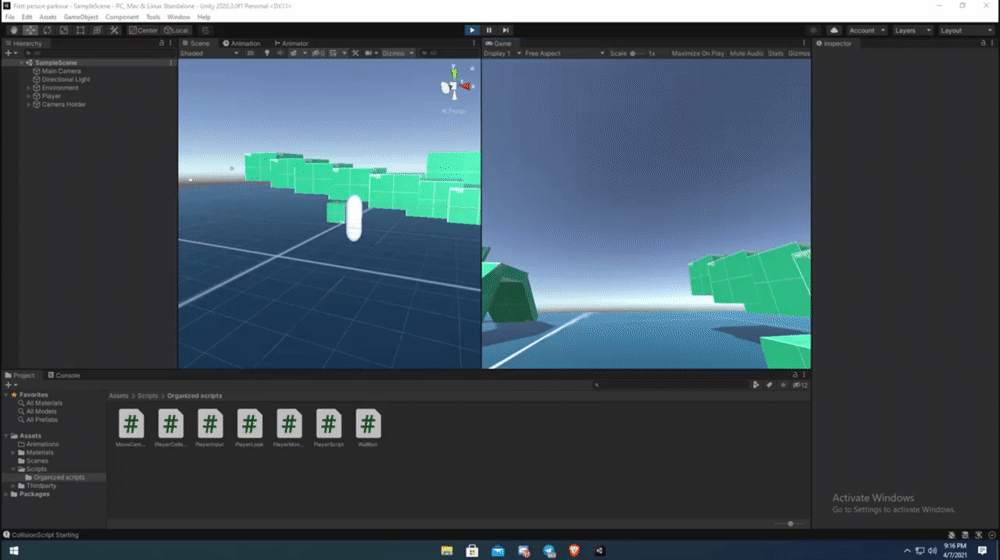
Task: Select Directional Light in Hierarchy
Action: (66, 80)
